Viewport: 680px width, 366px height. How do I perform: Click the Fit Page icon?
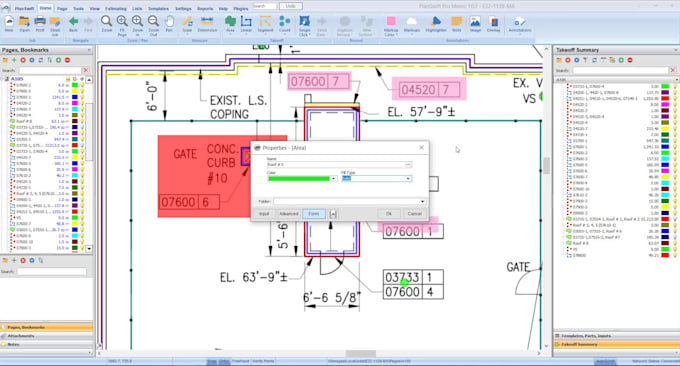[122, 25]
